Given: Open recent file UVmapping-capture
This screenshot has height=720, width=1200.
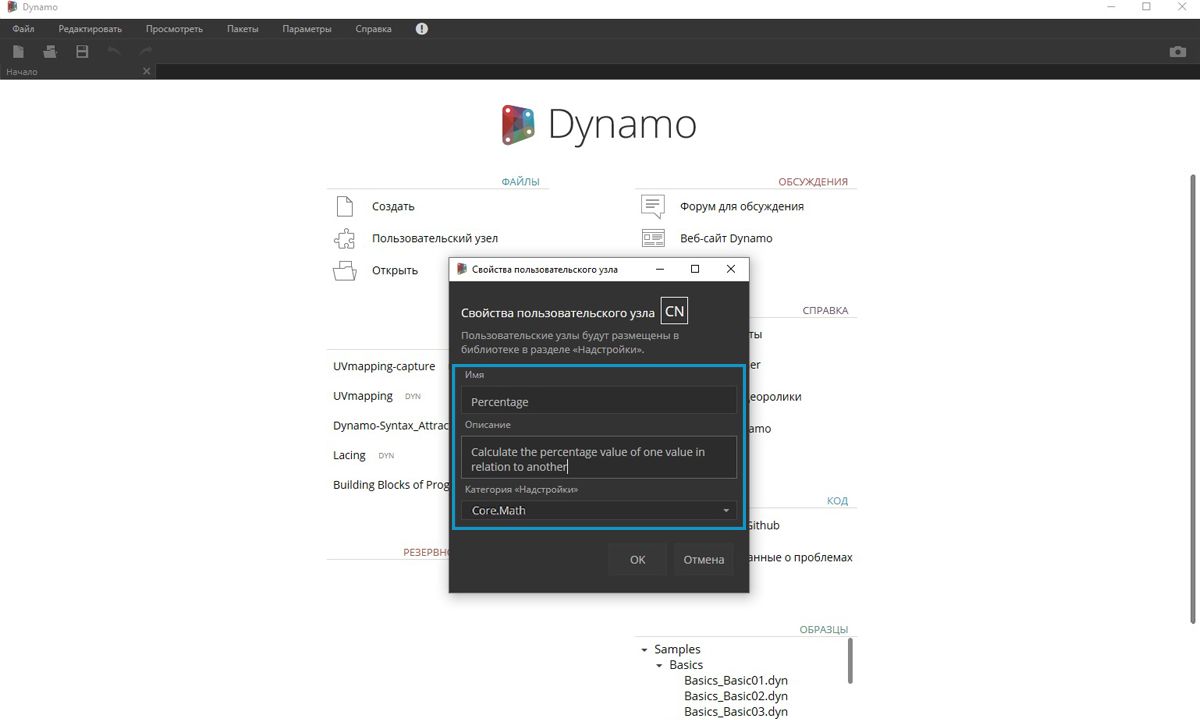Looking at the screenshot, I should pyautogui.click(x=384, y=366).
